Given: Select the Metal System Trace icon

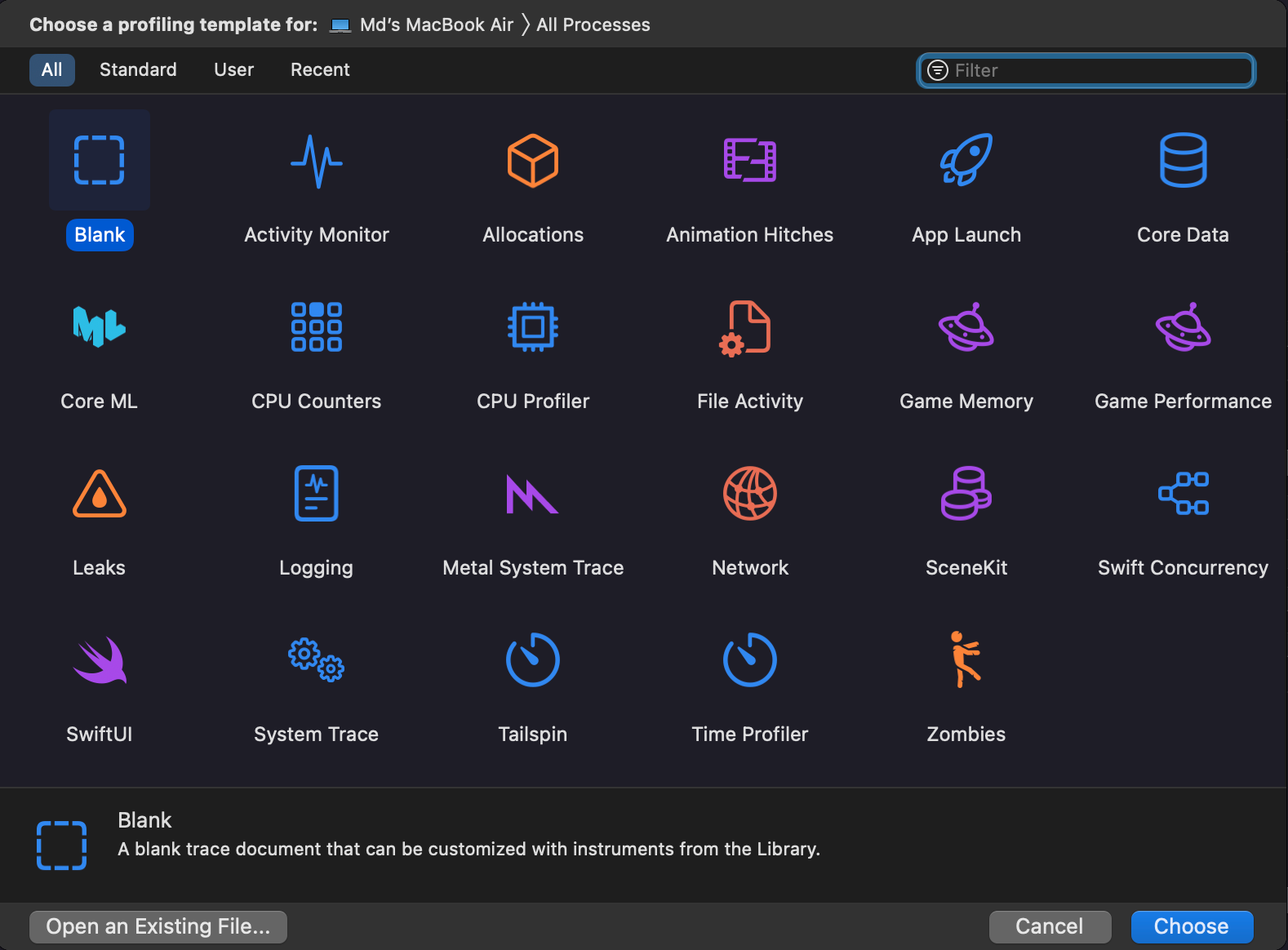Looking at the screenshot, I should click(x=532, y=494).
